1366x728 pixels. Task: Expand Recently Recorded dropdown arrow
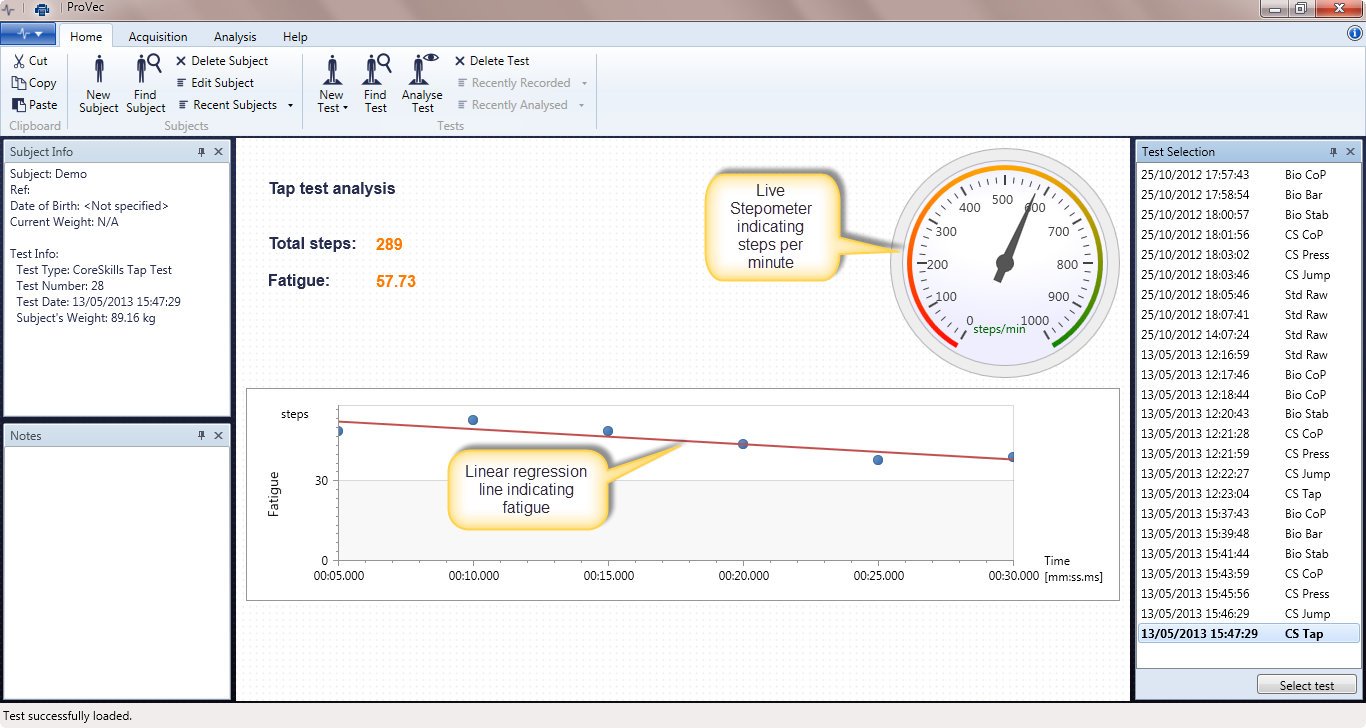[x=585, y=83]
